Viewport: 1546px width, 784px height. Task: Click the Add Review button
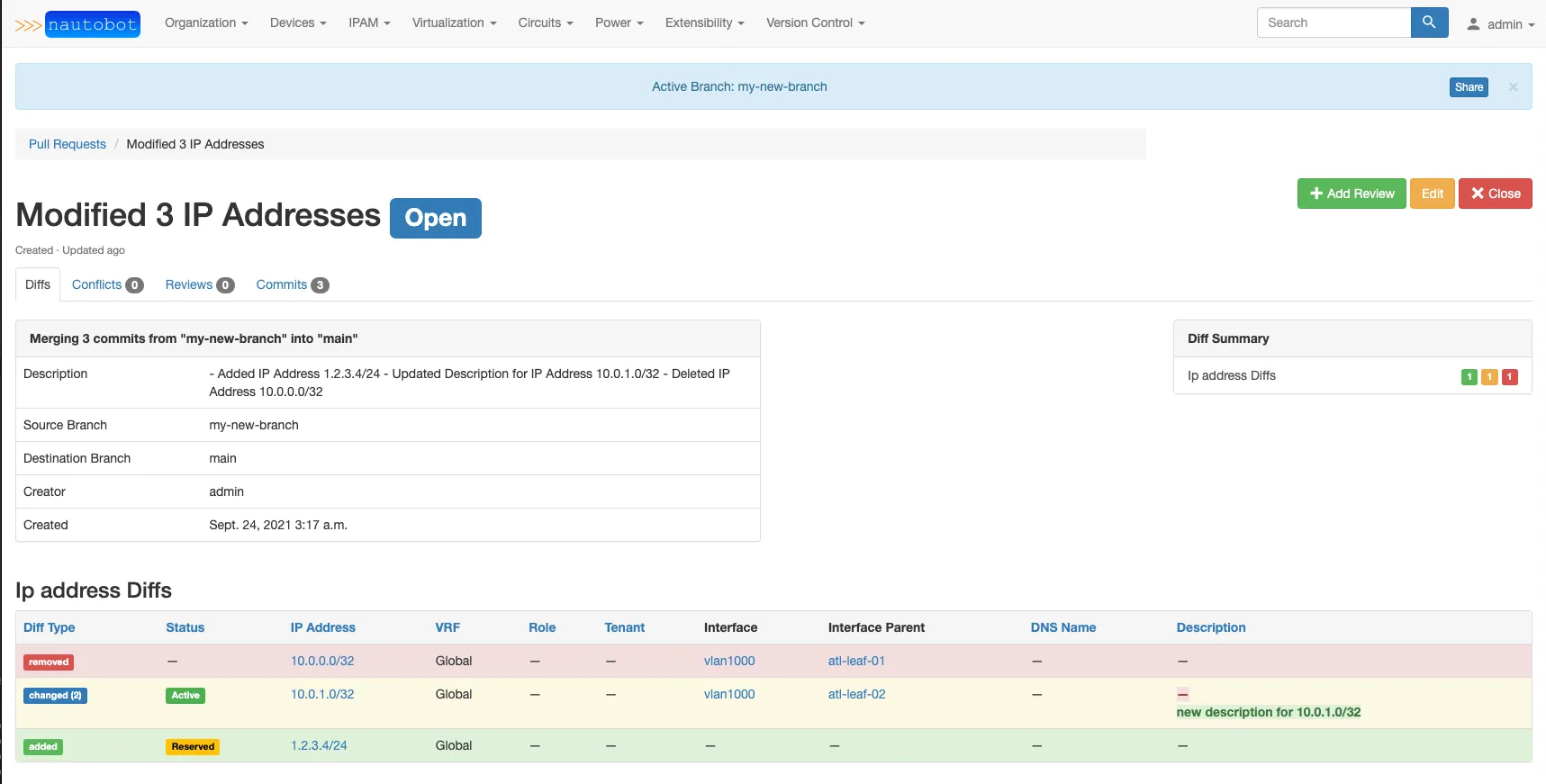pos(1351,194)
